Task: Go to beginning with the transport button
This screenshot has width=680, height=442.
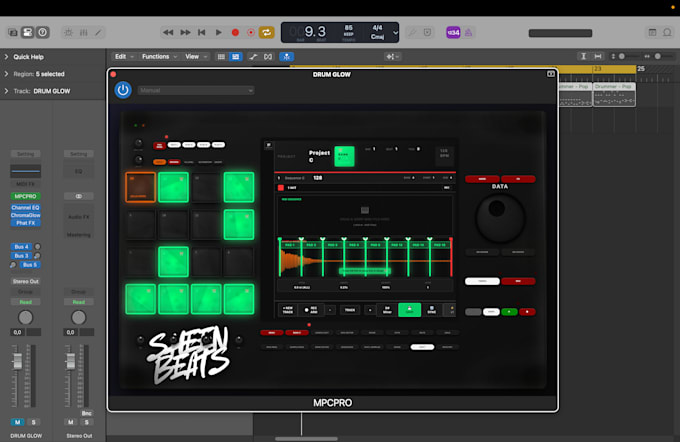Action: pos(202,33)
